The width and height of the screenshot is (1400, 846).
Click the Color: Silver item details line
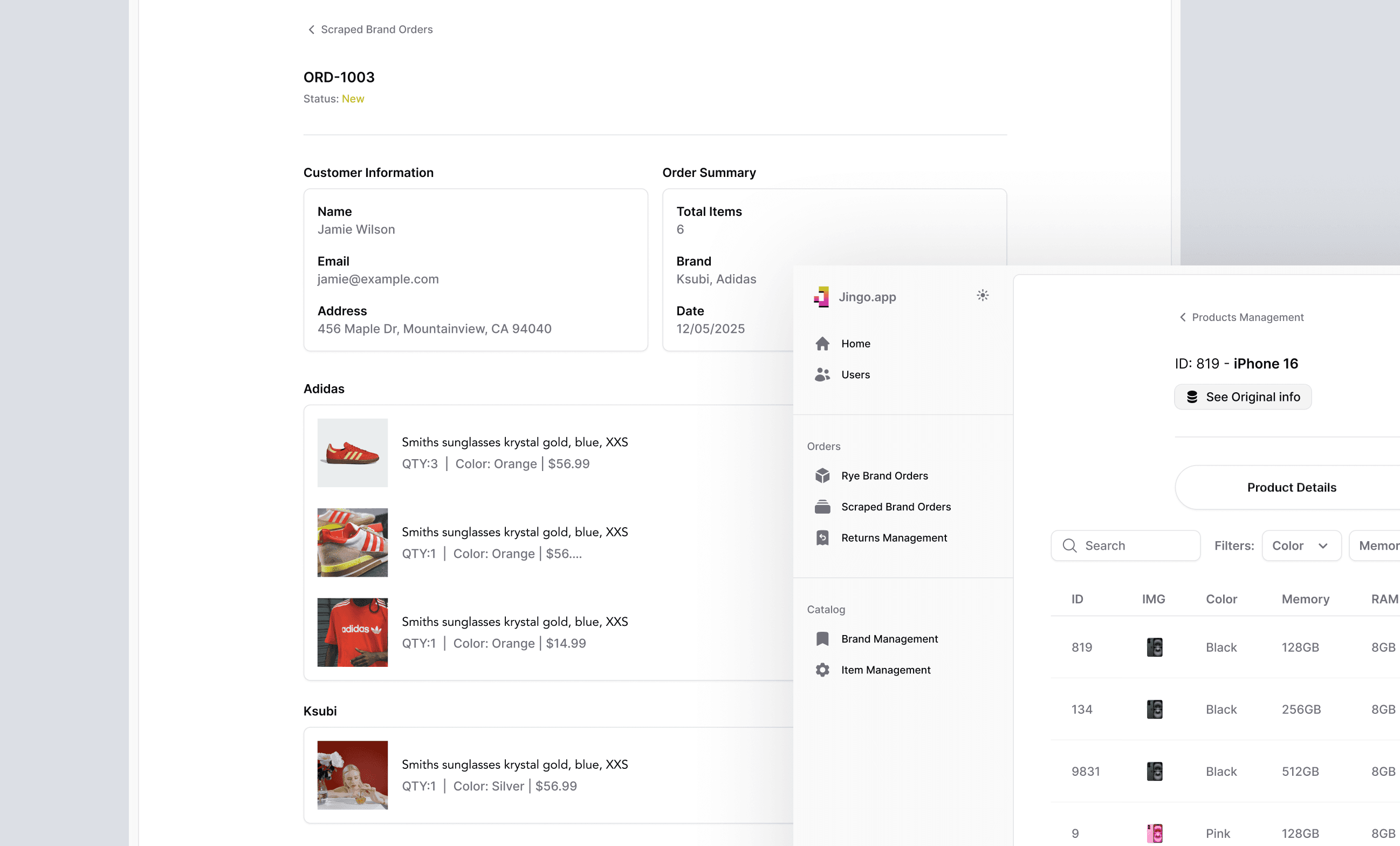pyautogui.click(x=489, y=786)
